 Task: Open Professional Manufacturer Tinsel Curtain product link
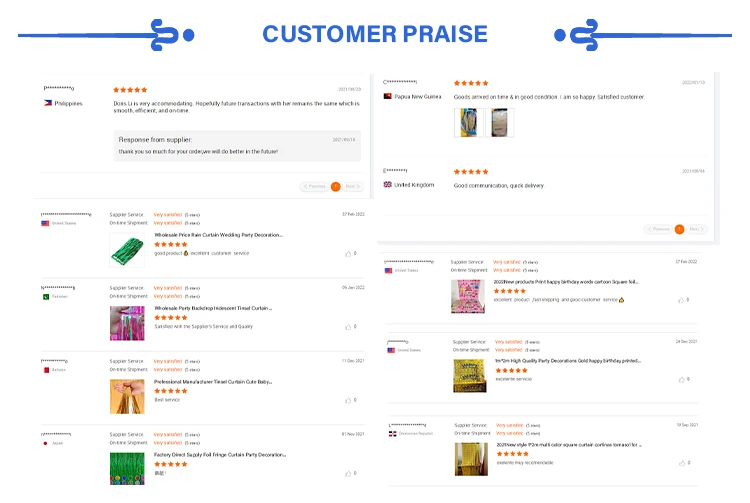(x=213, y=381)
